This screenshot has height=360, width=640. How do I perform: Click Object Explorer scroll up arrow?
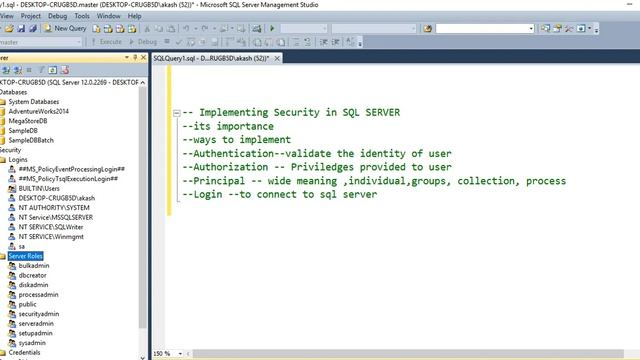[x=142, y=82]
